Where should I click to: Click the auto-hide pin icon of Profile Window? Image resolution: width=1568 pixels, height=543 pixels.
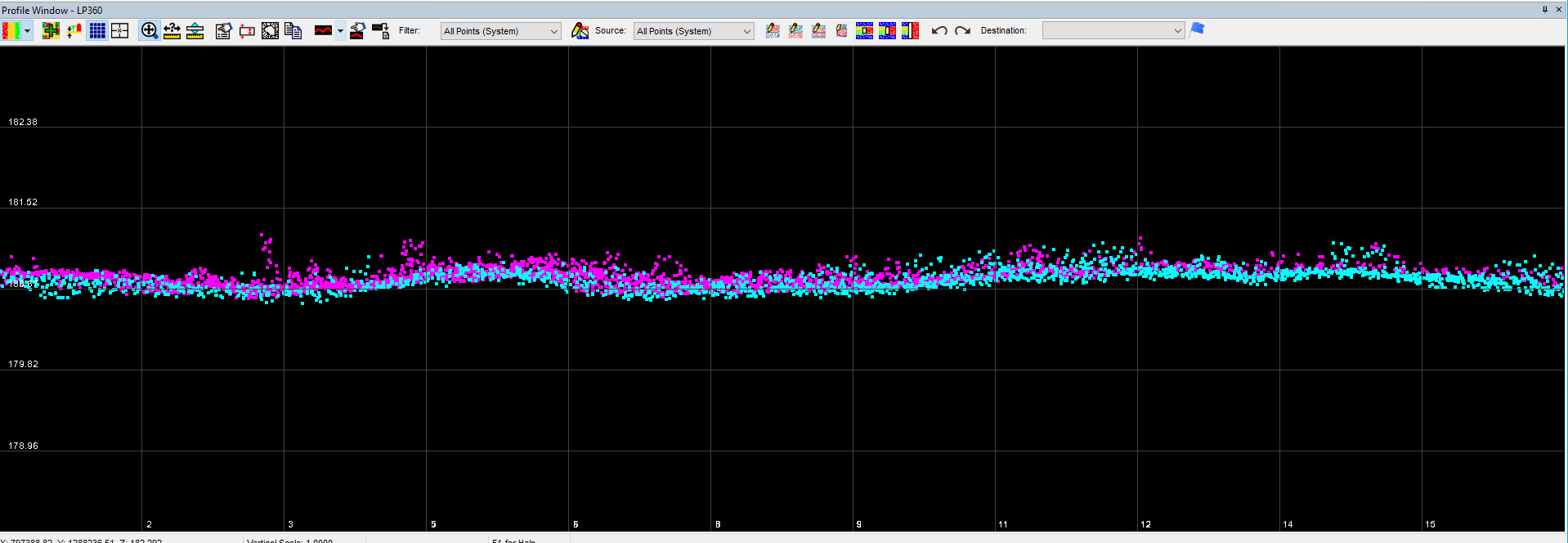point(1545,10)
